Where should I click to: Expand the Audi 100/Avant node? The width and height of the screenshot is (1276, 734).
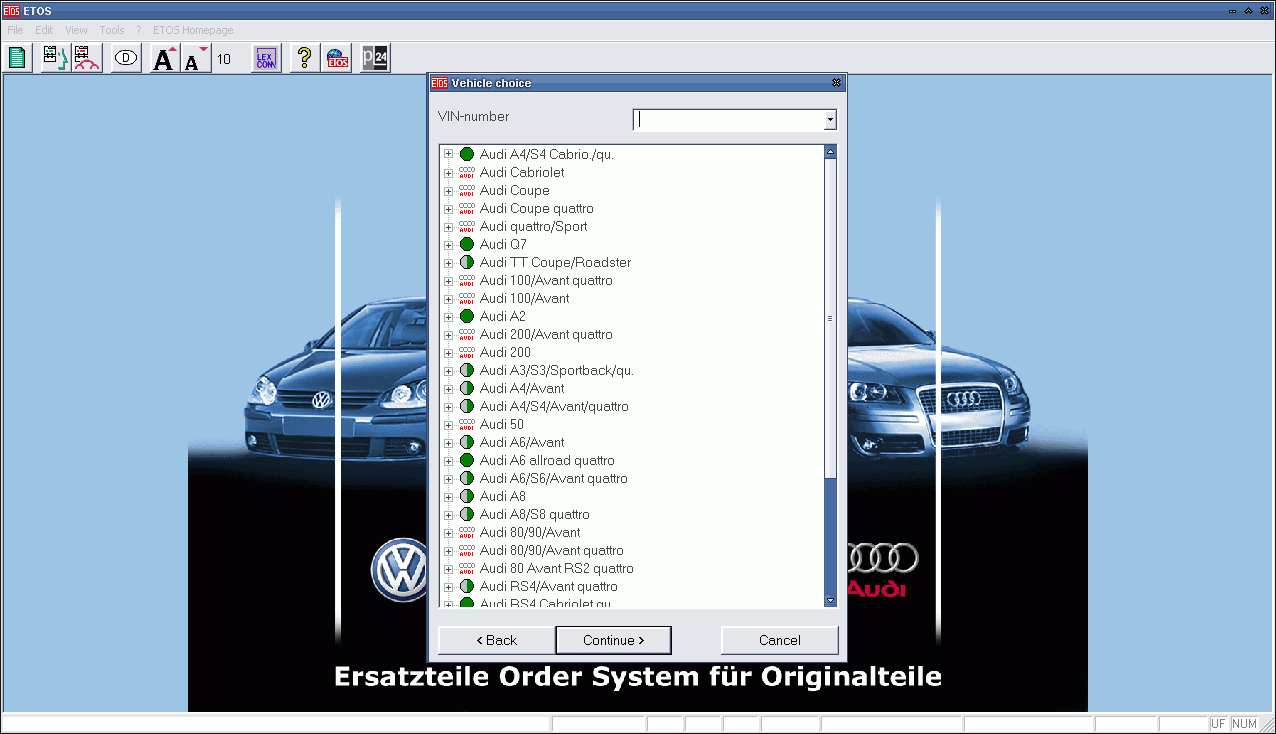pyautogui.click(x=449, y=299)
